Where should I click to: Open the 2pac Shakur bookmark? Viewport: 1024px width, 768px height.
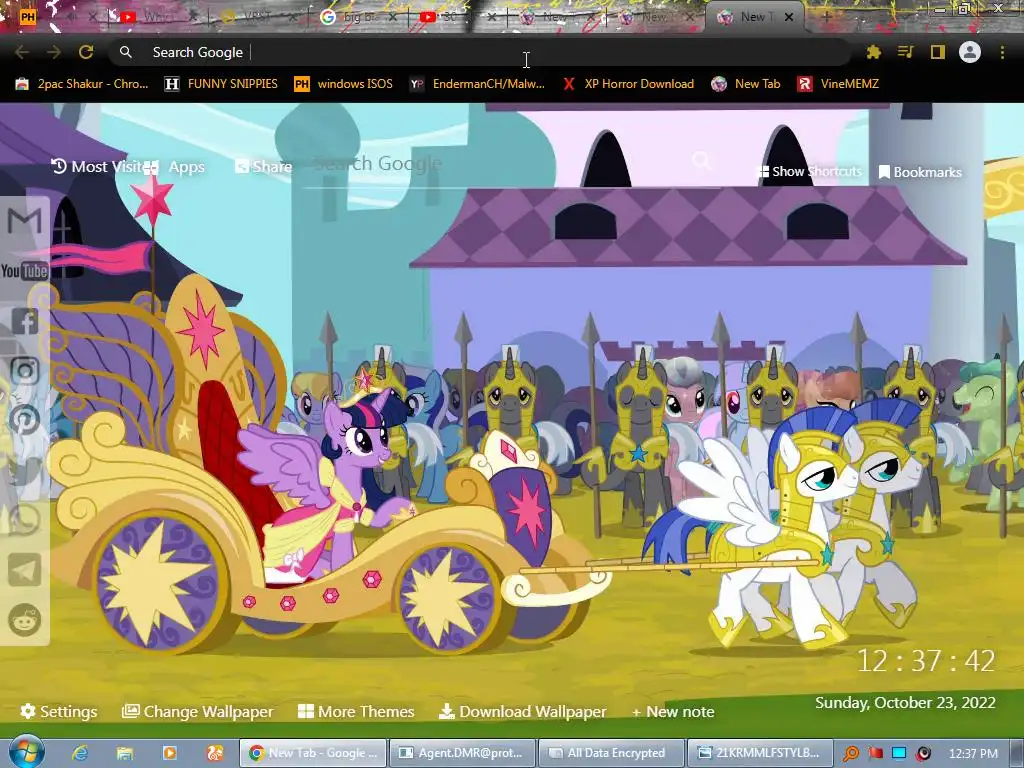coord(82,84)
